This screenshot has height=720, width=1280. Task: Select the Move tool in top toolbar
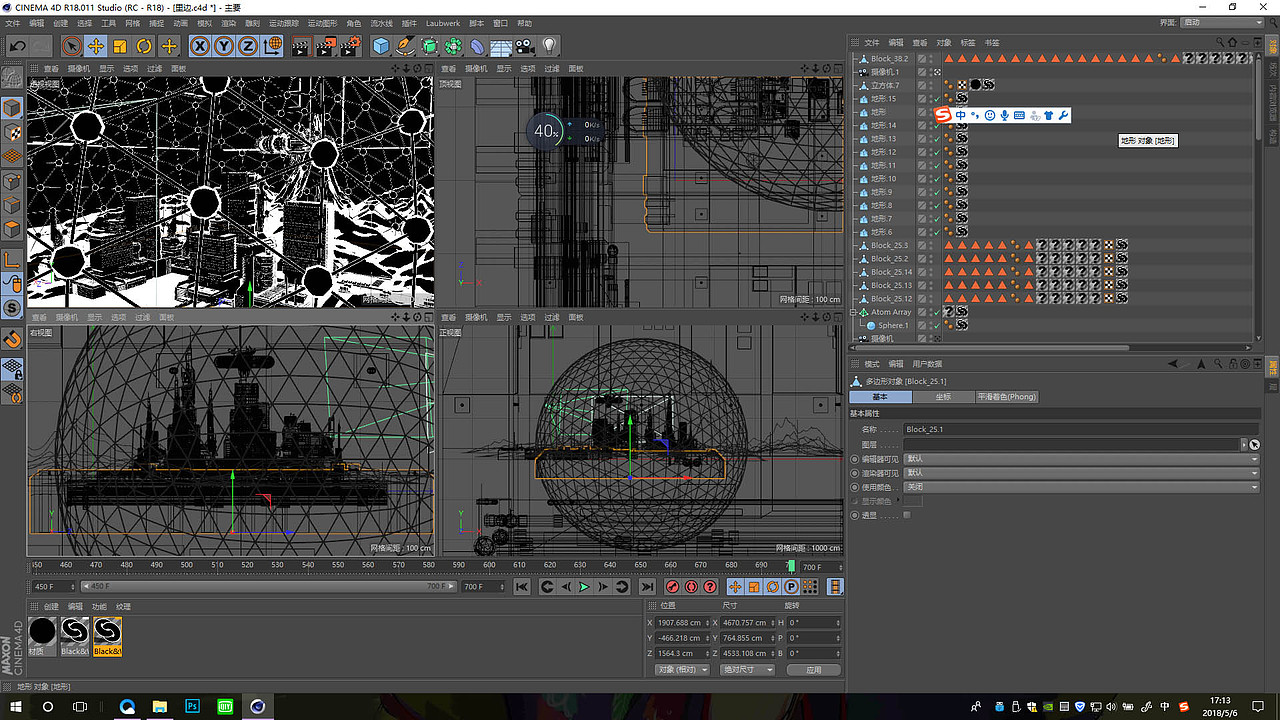point(95,46)
